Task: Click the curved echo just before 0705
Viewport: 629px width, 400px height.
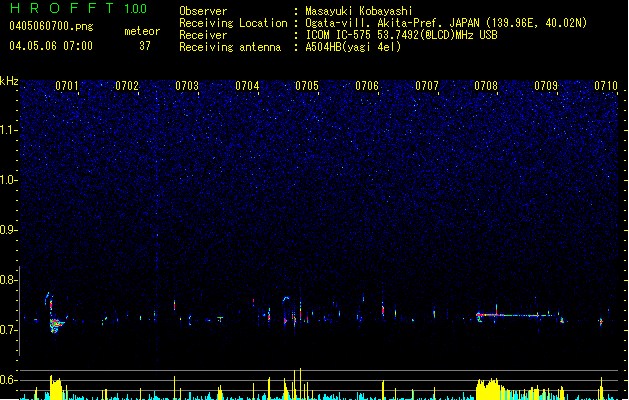Action: coord(286,298)
